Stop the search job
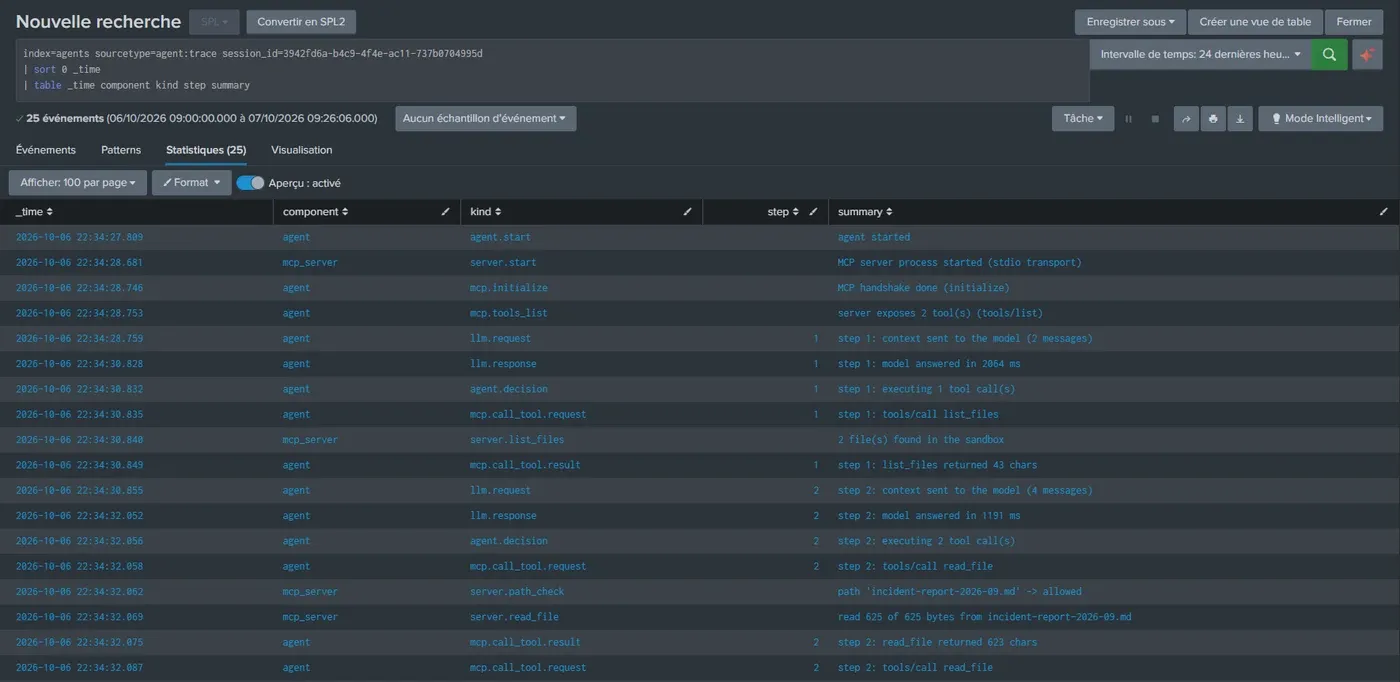The height and width of the screenshot is (682, 1400). (1155, 119)
